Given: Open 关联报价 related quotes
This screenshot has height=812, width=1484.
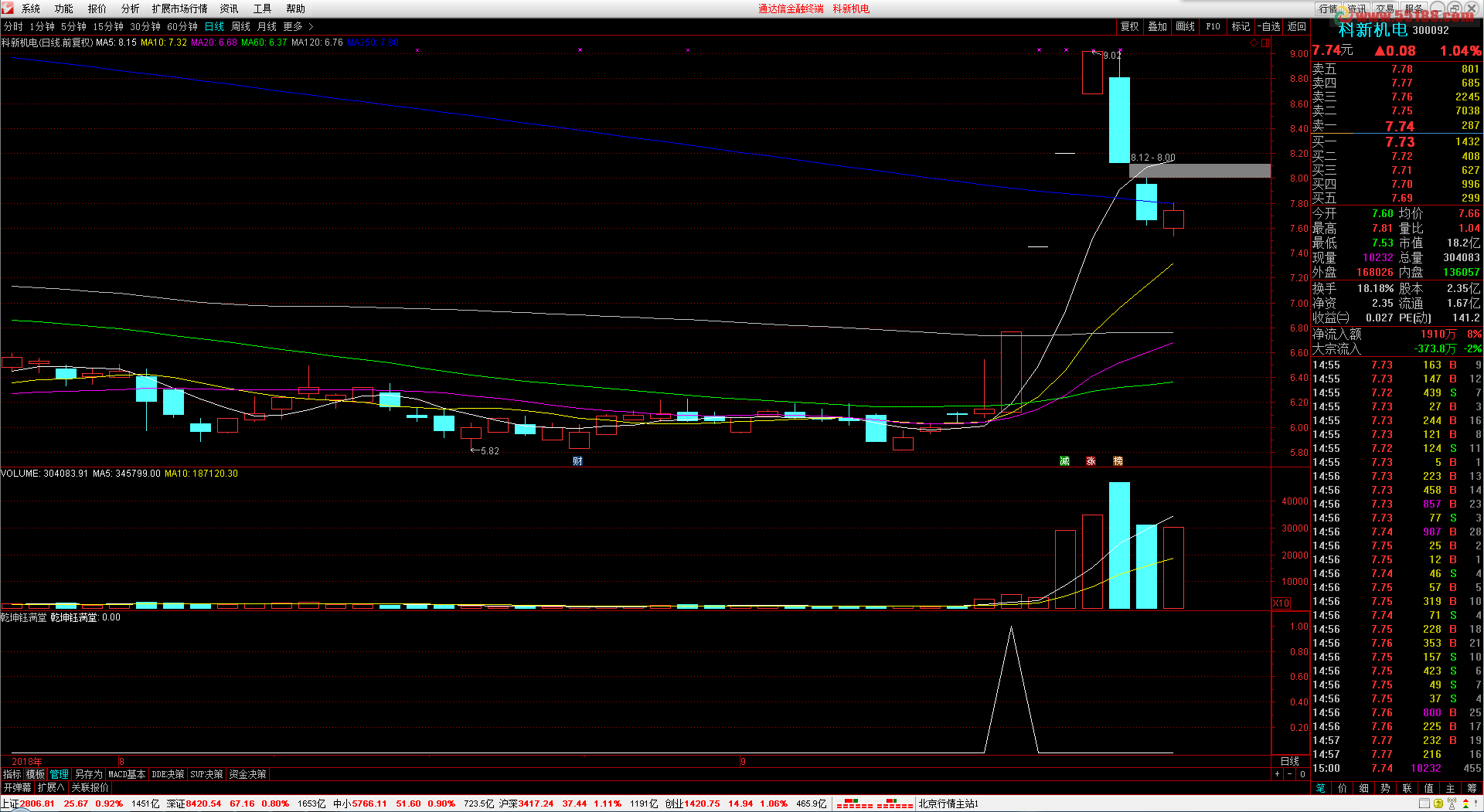Looking at the screenshot, I should pyautogui.click(x=90, y=788).
